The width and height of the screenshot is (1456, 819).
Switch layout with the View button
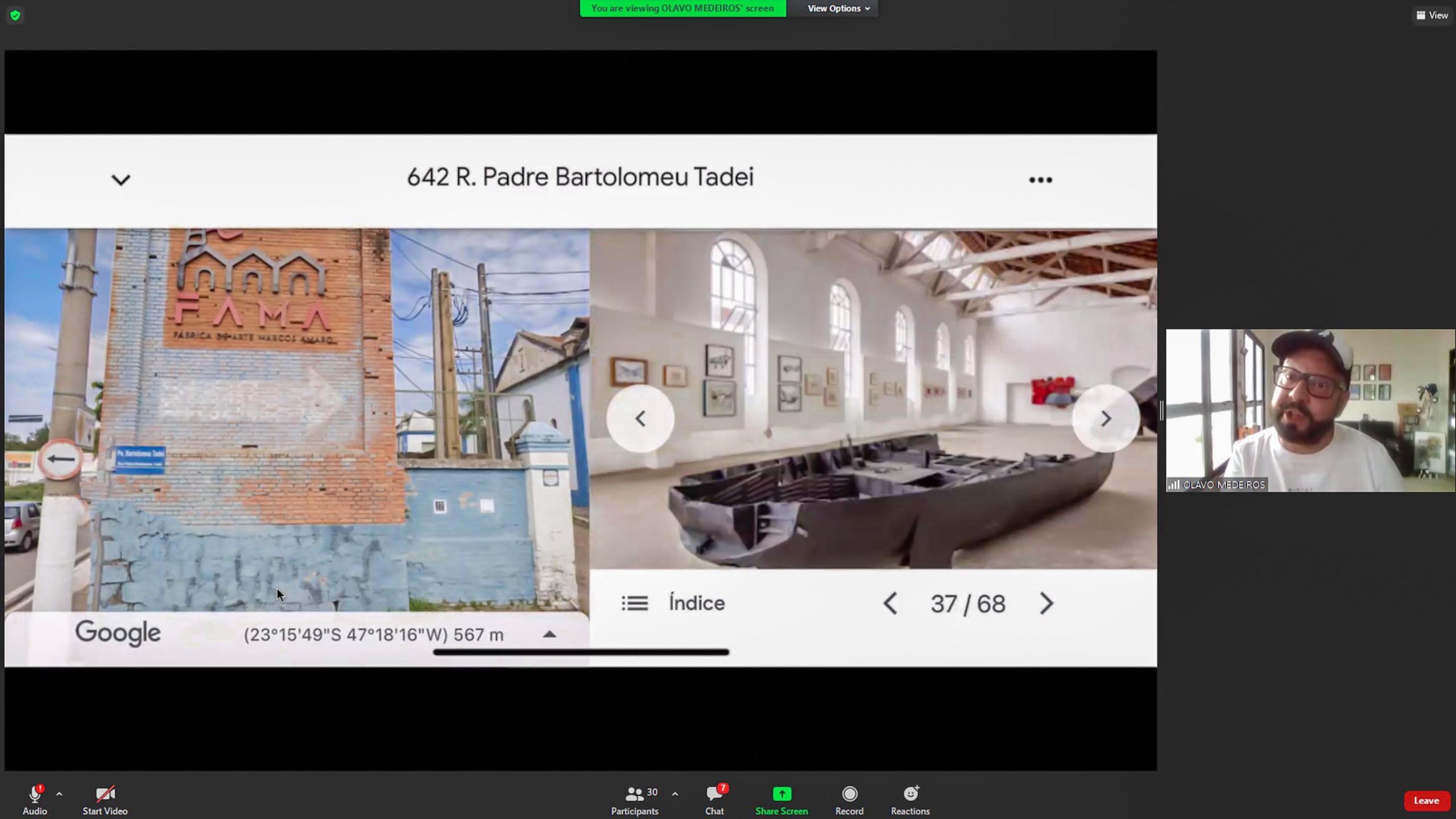point(1432,15)
